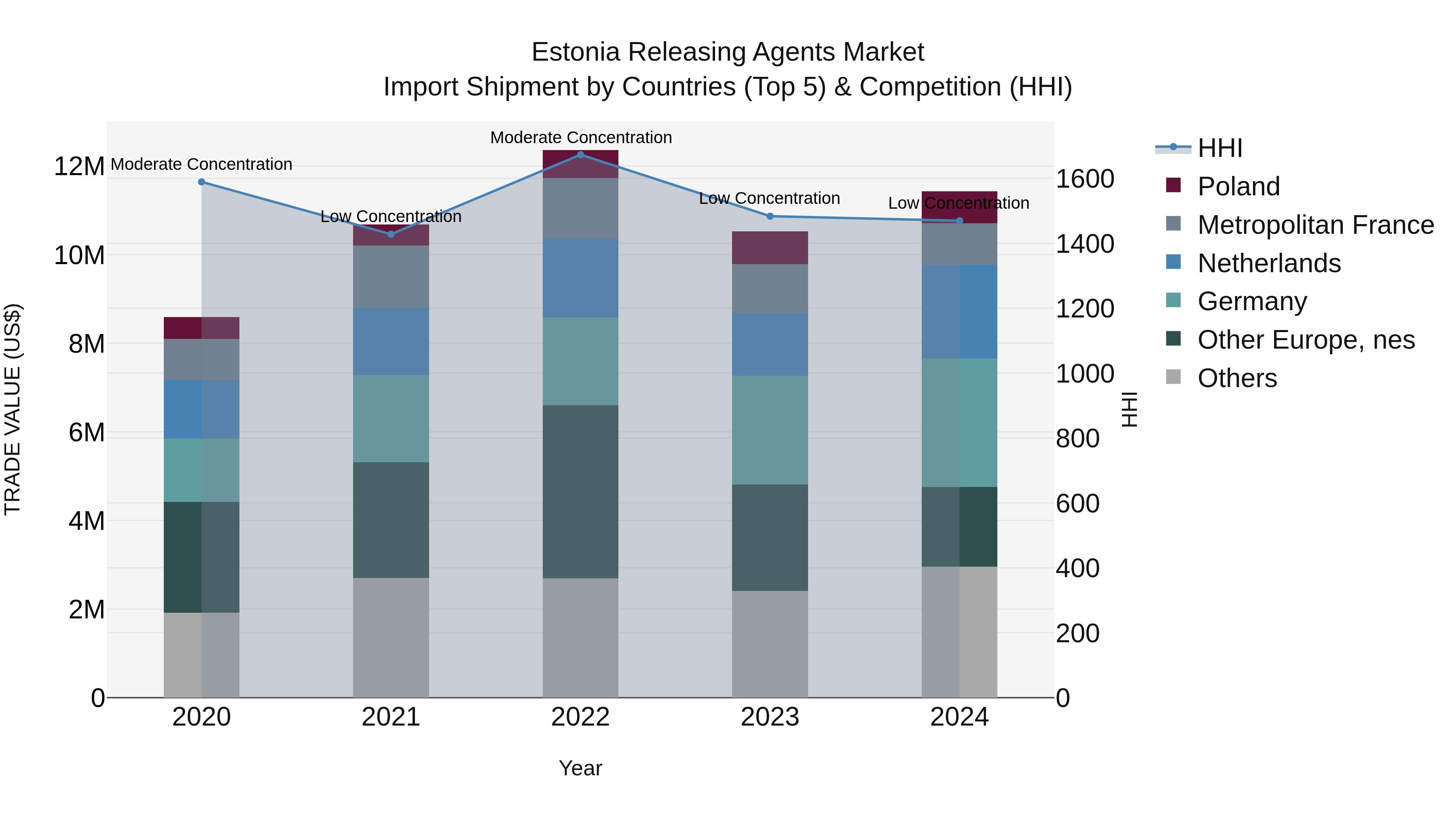Click 'Low Concentration' label at 2024
This screenshot has height=819, width=1456.
tap(959, 203)
